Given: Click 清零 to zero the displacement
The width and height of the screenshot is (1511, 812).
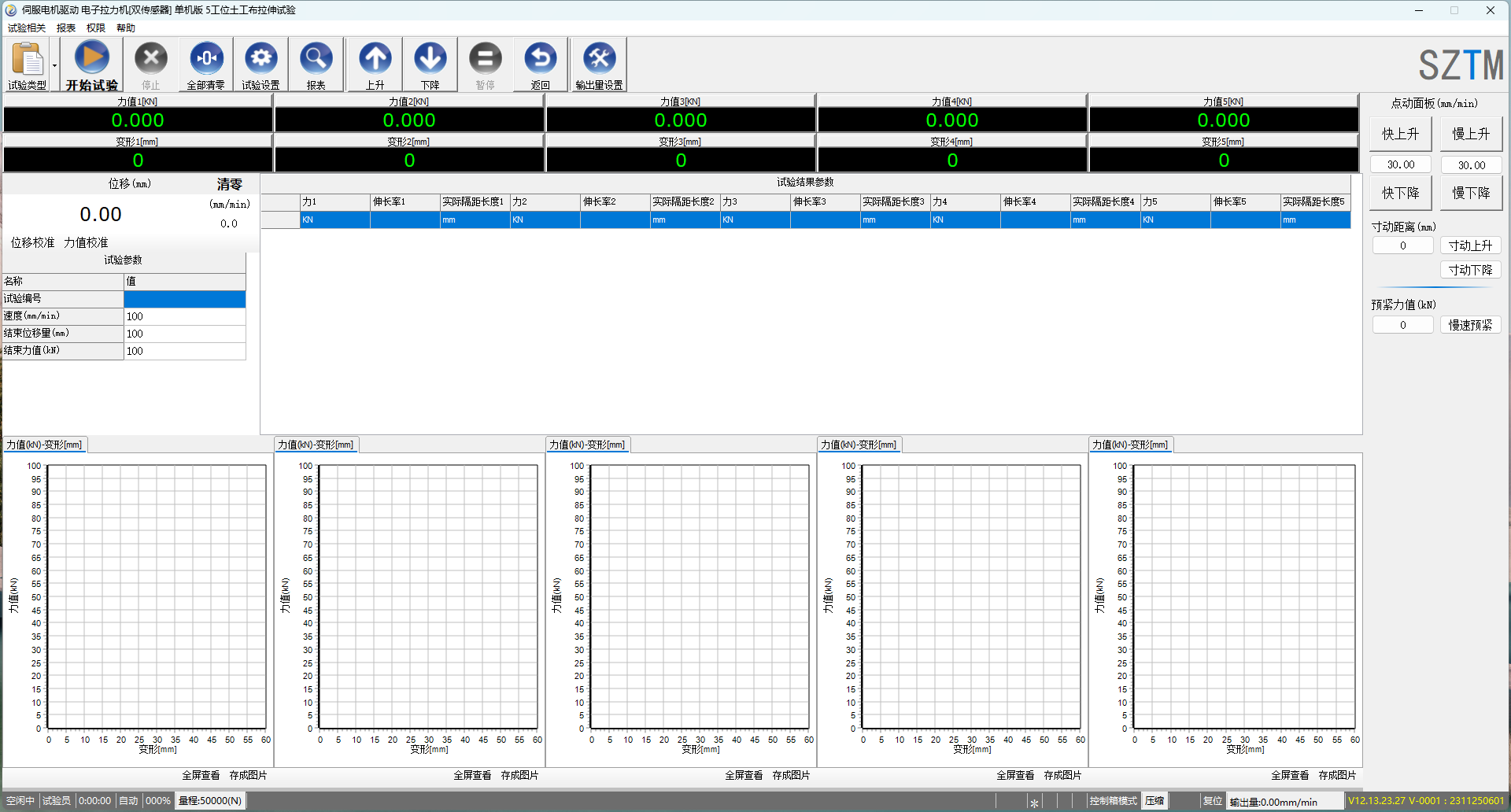Looking at the screenshot, I should [230, 184].
